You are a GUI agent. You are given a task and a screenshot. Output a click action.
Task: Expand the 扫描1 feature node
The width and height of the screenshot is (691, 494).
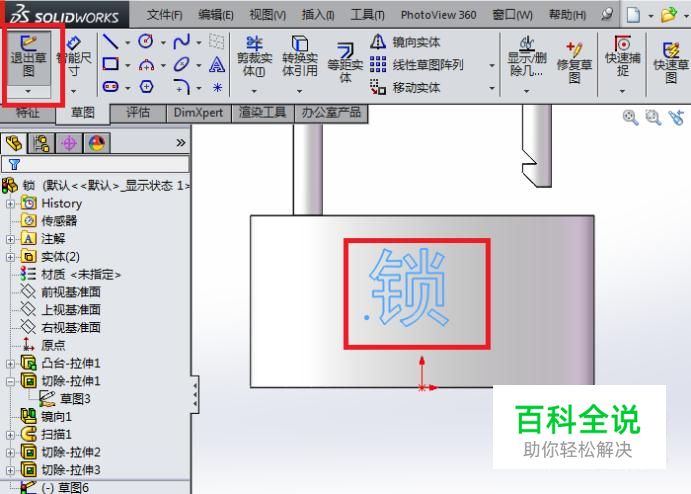[x=10, y=435]
